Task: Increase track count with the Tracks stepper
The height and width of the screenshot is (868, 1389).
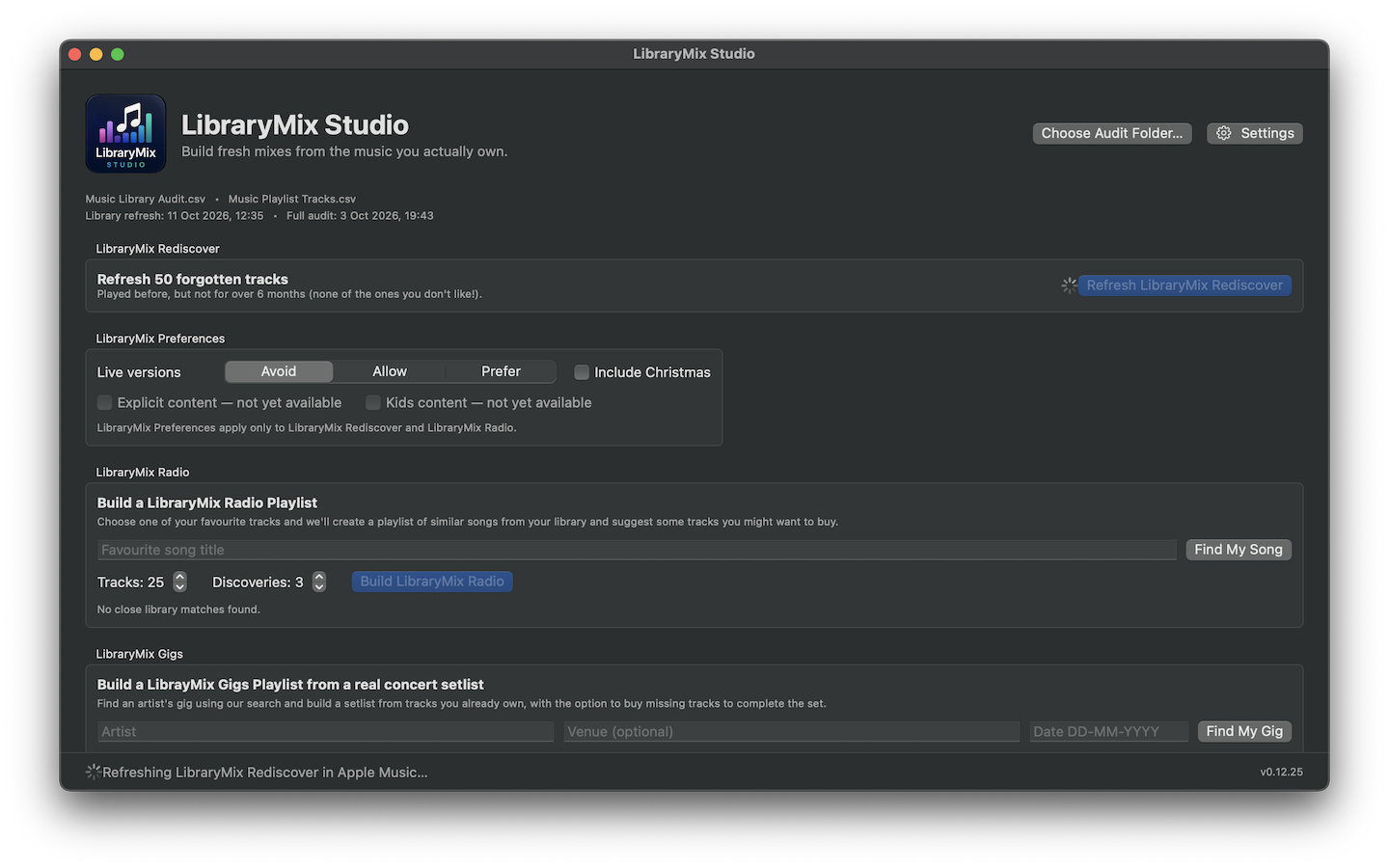Action: [x=179, y=577]
